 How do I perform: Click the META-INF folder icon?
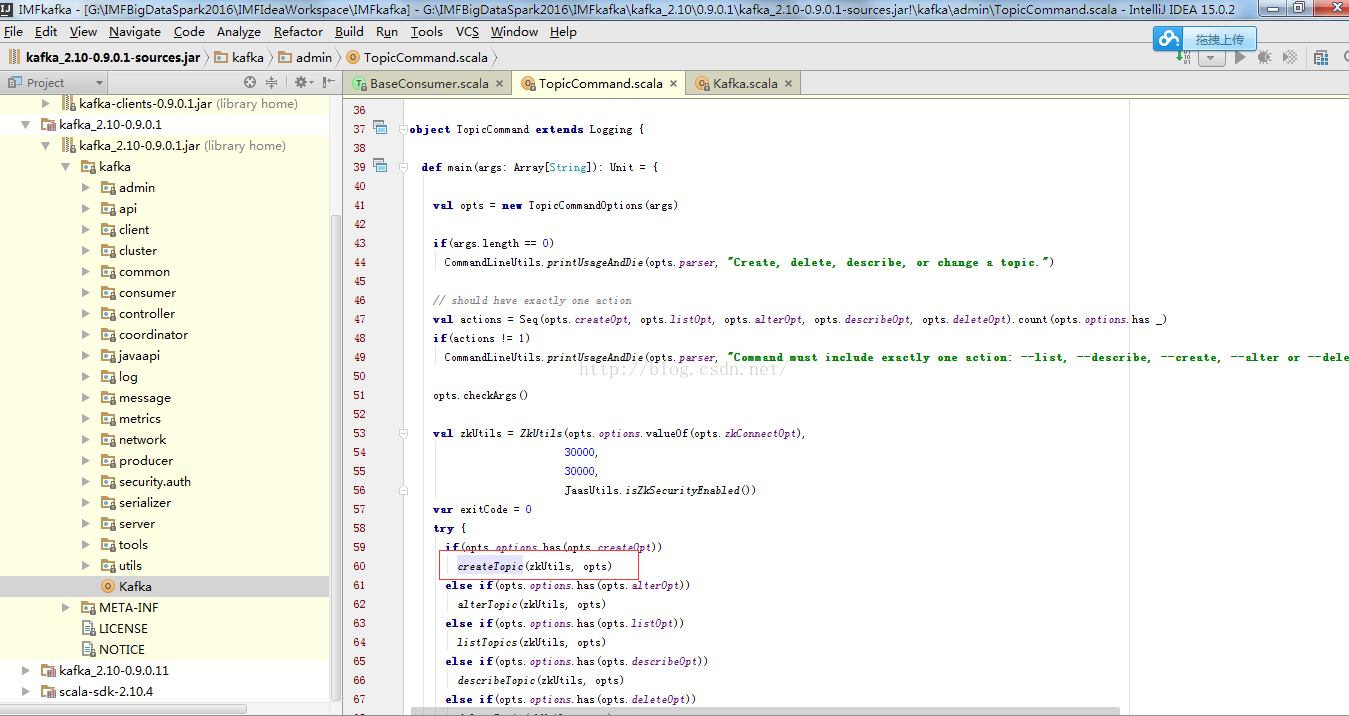coord(88,607)
